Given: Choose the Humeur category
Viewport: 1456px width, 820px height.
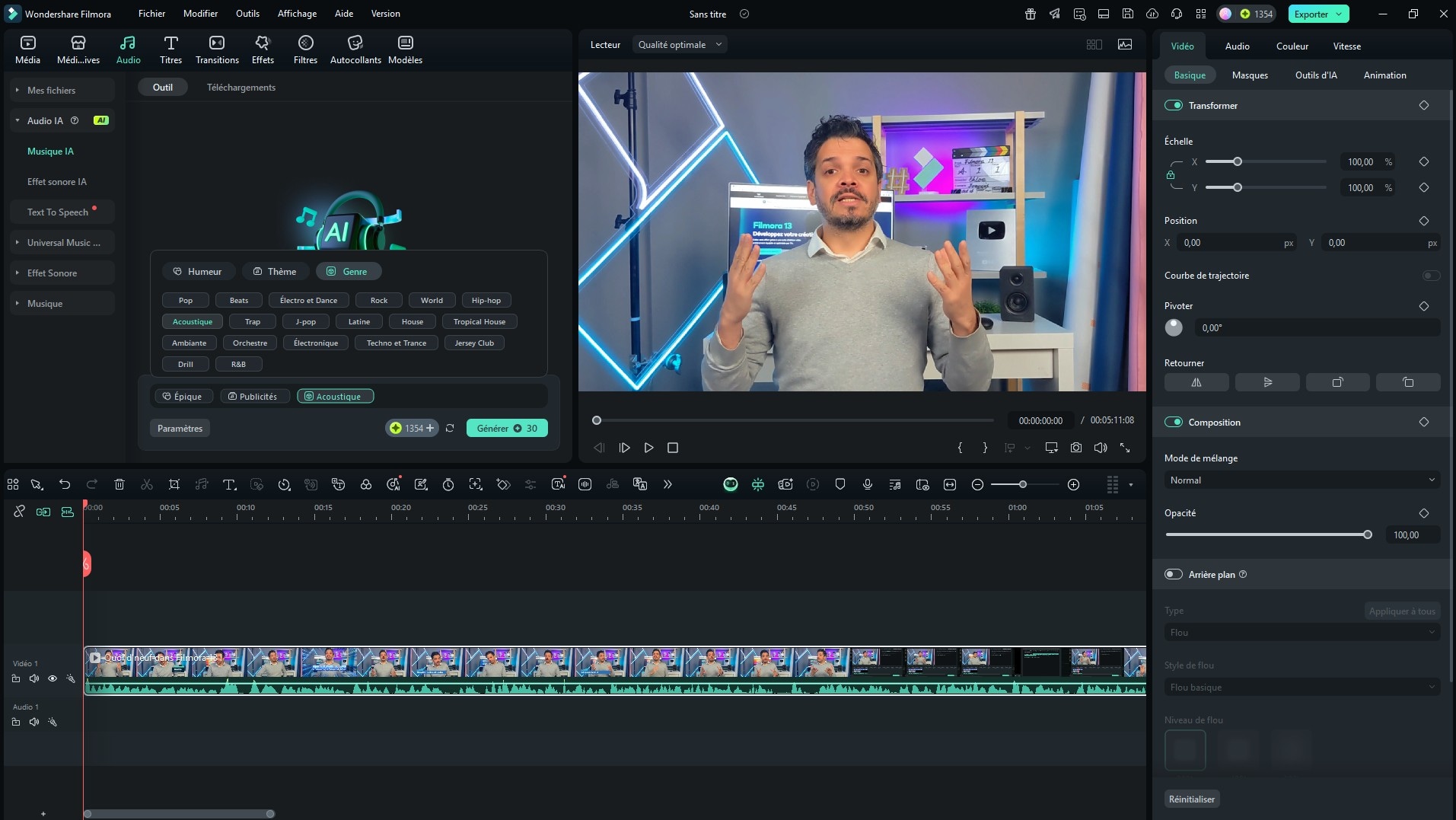Looking at the screenshot, I should coord(197,271).
